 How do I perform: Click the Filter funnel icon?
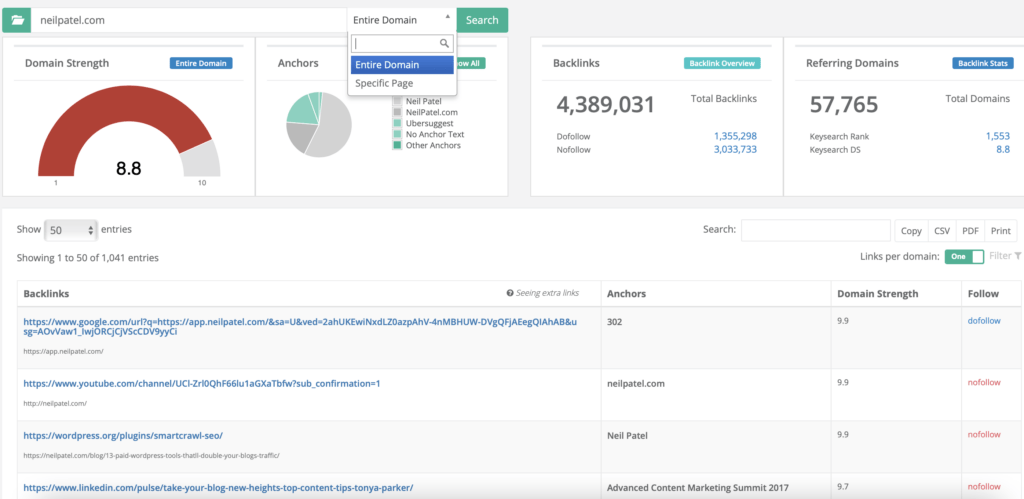(1017, 256)
